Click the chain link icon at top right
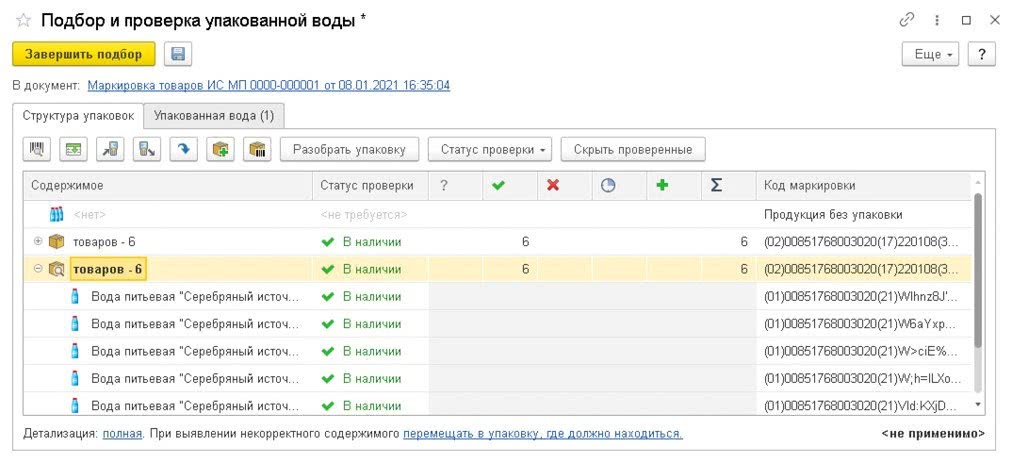Viewport: 1013px width, 463px height. 907,20
